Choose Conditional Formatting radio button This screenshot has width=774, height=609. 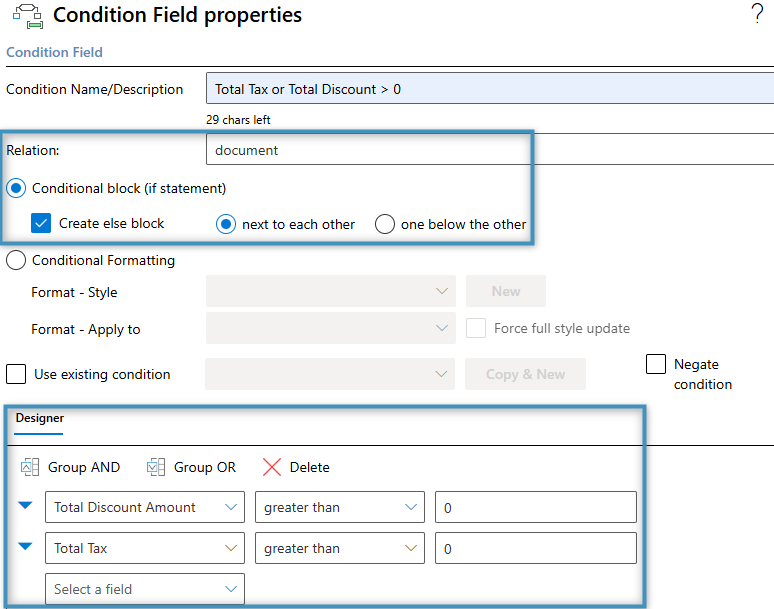point(17,260)
